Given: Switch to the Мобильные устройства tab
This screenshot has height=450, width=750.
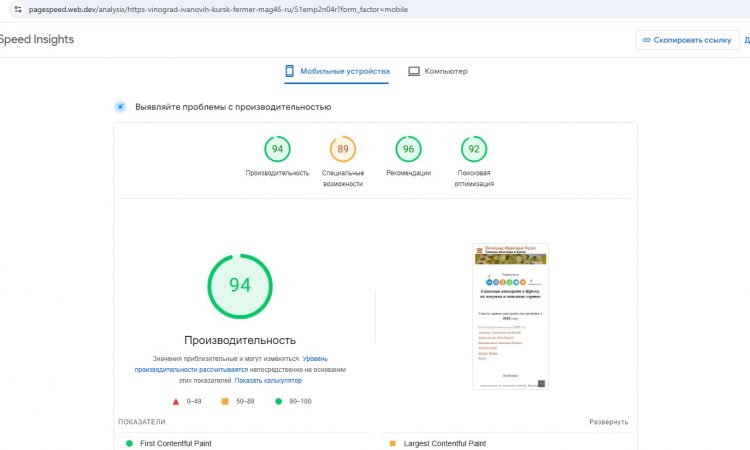Looking at the screenshot, I should click(337, 71).
